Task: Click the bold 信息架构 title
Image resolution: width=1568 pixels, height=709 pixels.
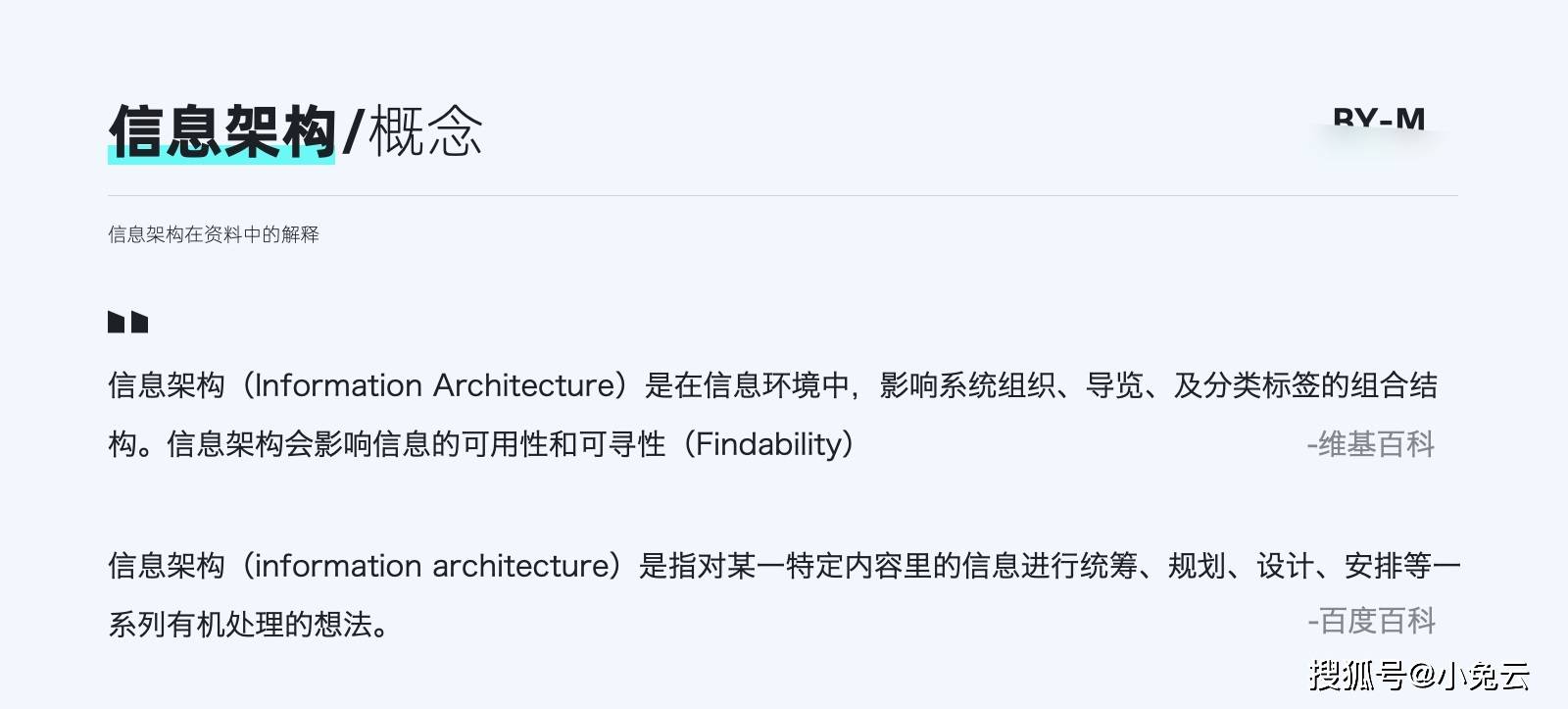Action: 222,131
